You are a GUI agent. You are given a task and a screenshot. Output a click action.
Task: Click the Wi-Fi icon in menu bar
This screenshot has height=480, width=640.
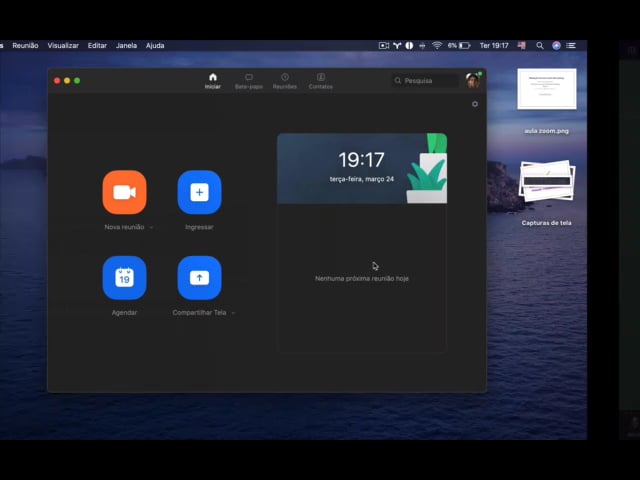(437, 46)
